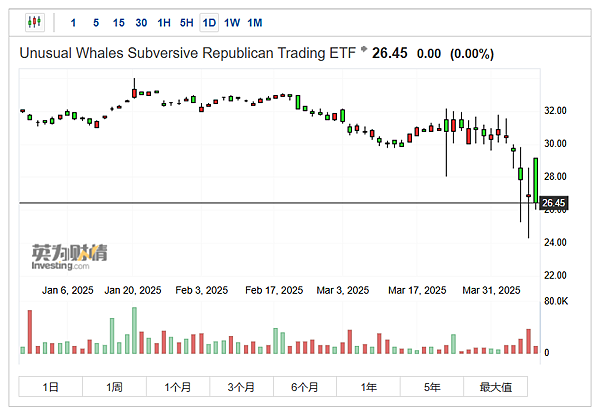Click the (0.00%) percent change value
Viewport: 600px width, 419px height.
(x=472, y=54)
